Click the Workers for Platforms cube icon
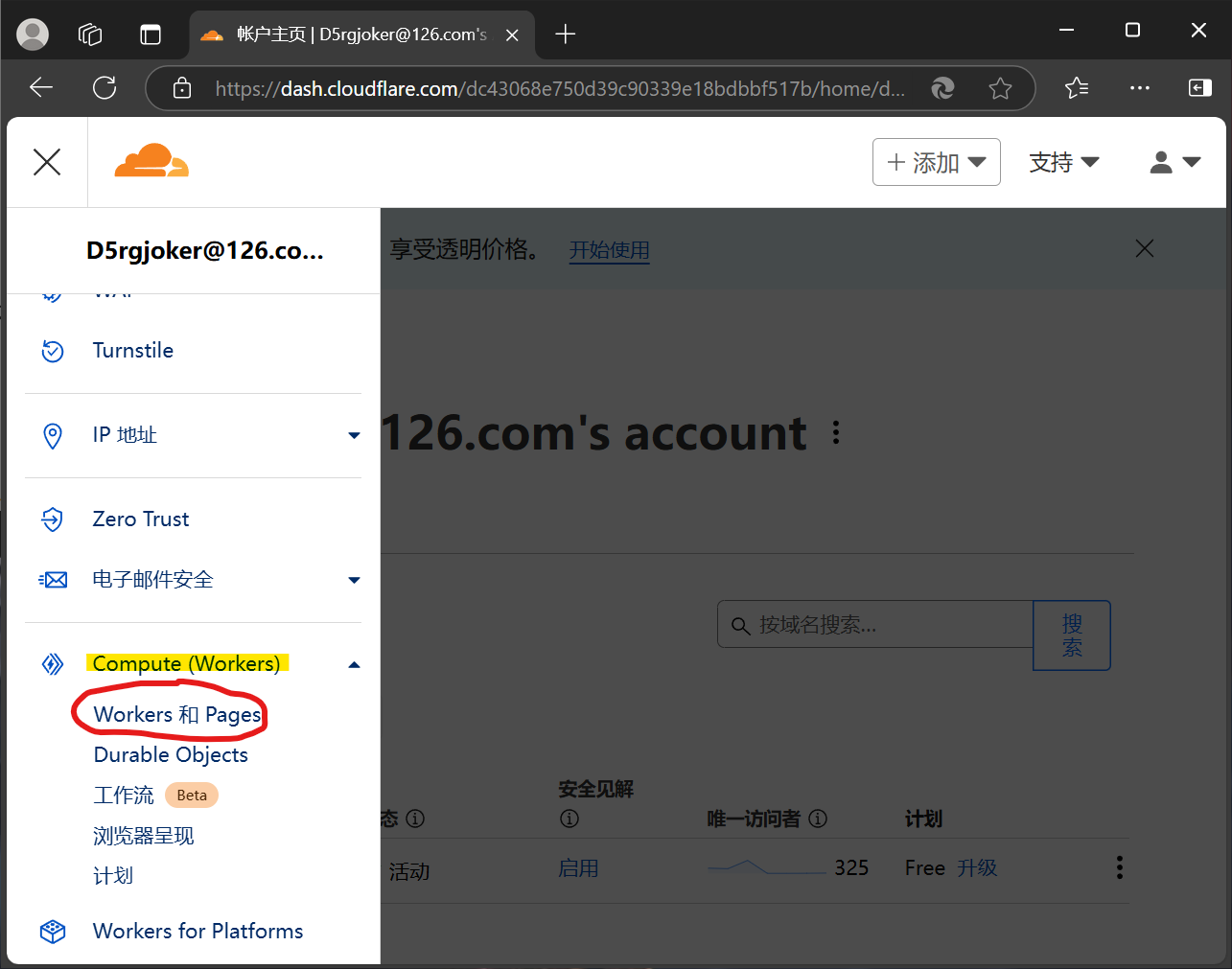The width and height of the screenshot is (1232, 969). click(53, 932)
